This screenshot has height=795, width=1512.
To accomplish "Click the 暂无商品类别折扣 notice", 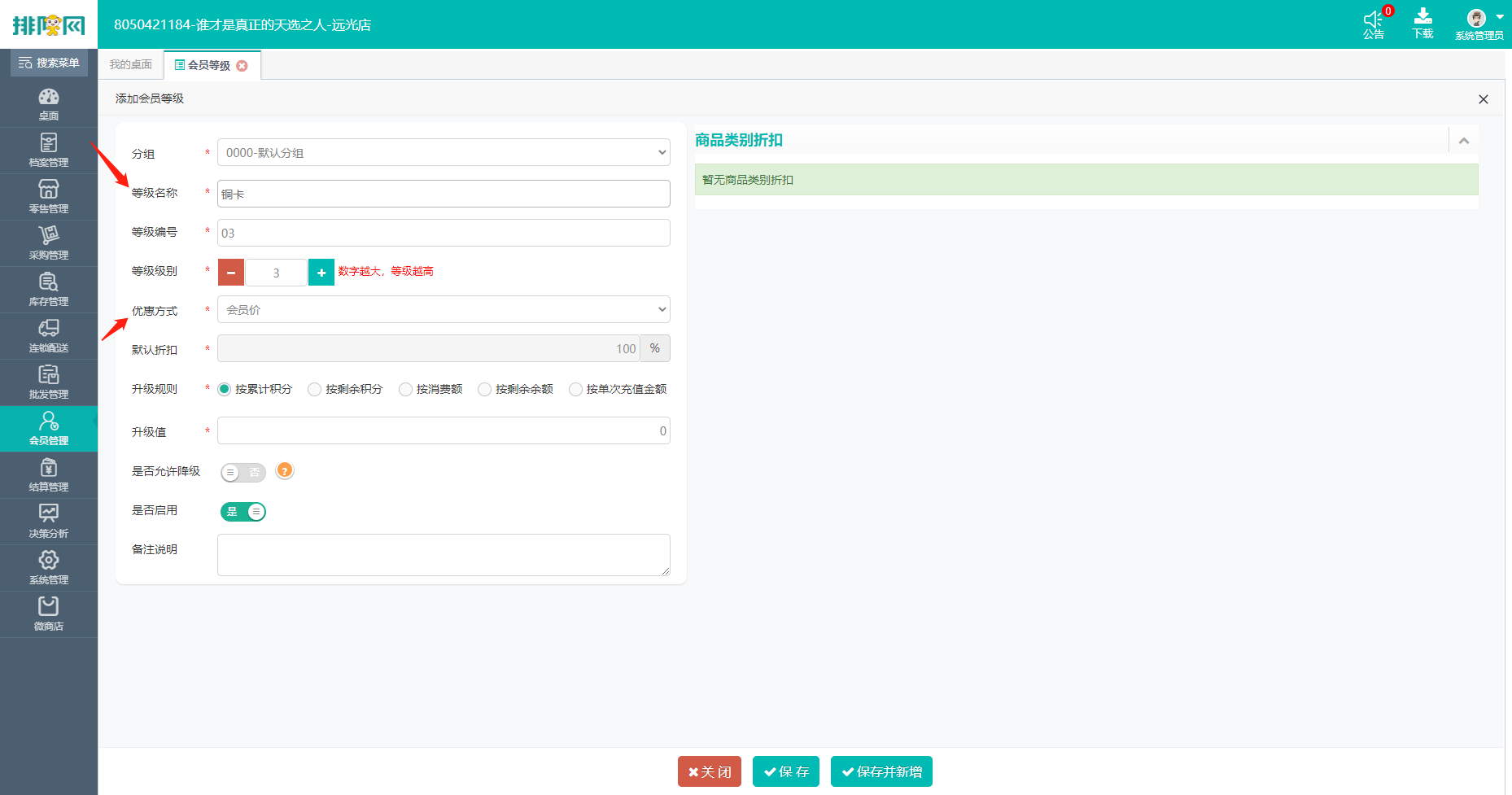I will [x=1086, y=180].
